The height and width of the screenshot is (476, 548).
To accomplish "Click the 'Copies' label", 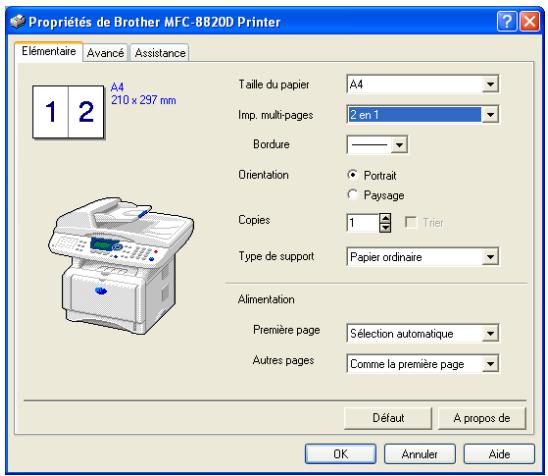I will pyautogui.click(x=254, y=220).
